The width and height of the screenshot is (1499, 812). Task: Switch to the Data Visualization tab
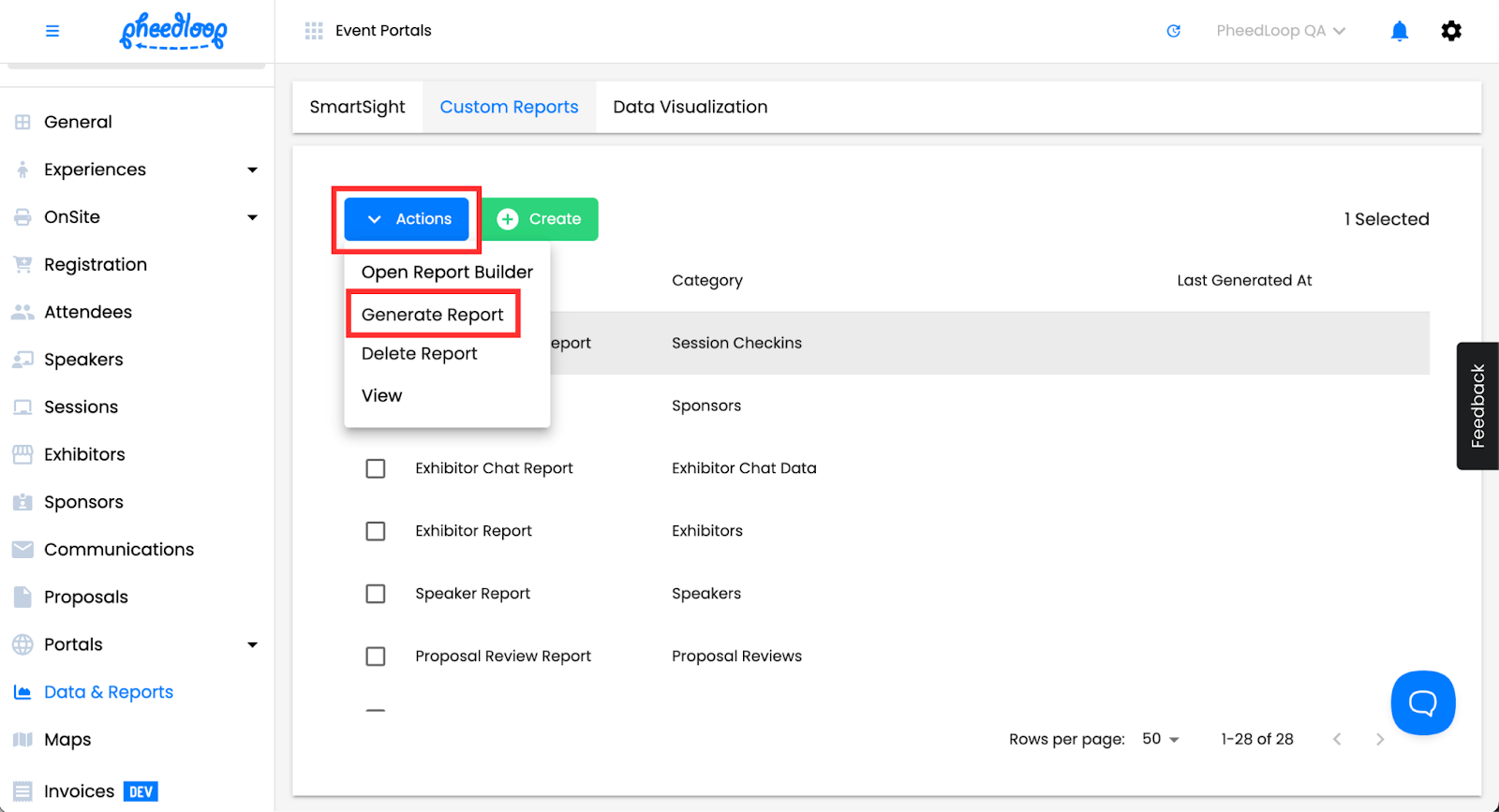point(690,107)
